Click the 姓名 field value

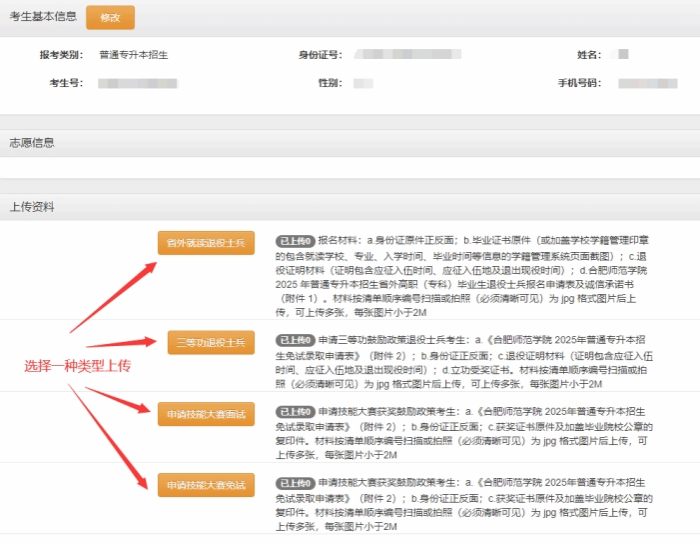pyautogui.click(x=621, y=54)
